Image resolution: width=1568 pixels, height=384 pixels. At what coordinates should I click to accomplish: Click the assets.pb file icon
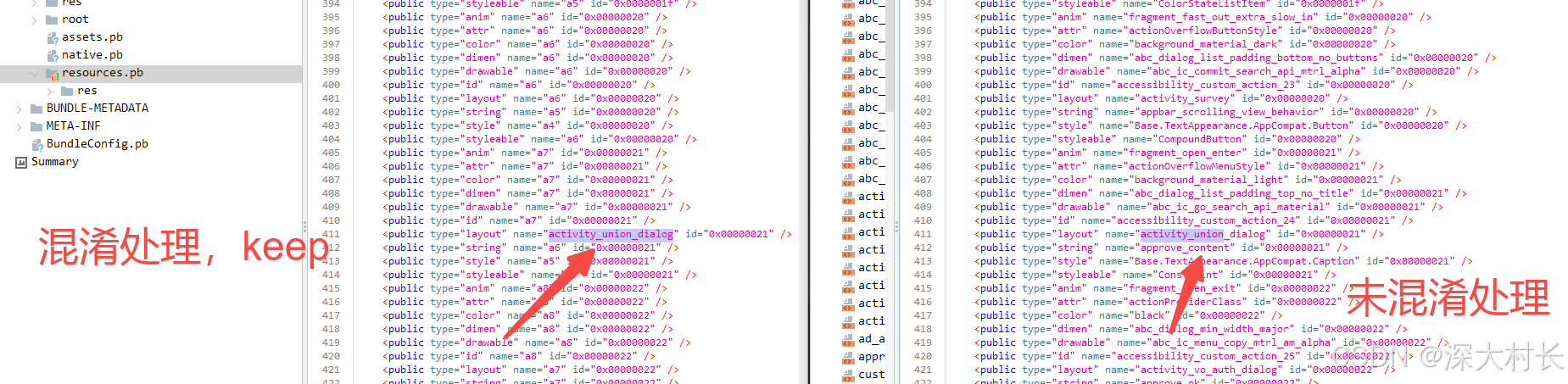coord(53,37)
